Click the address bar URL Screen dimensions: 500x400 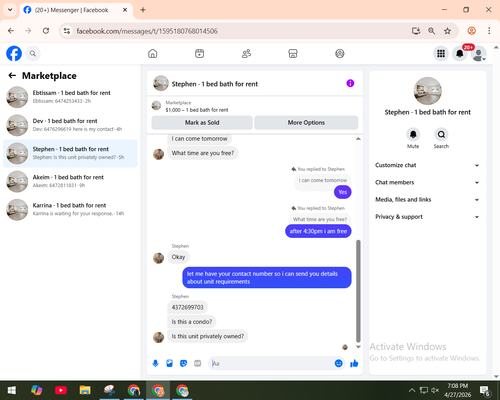point(147,31)
